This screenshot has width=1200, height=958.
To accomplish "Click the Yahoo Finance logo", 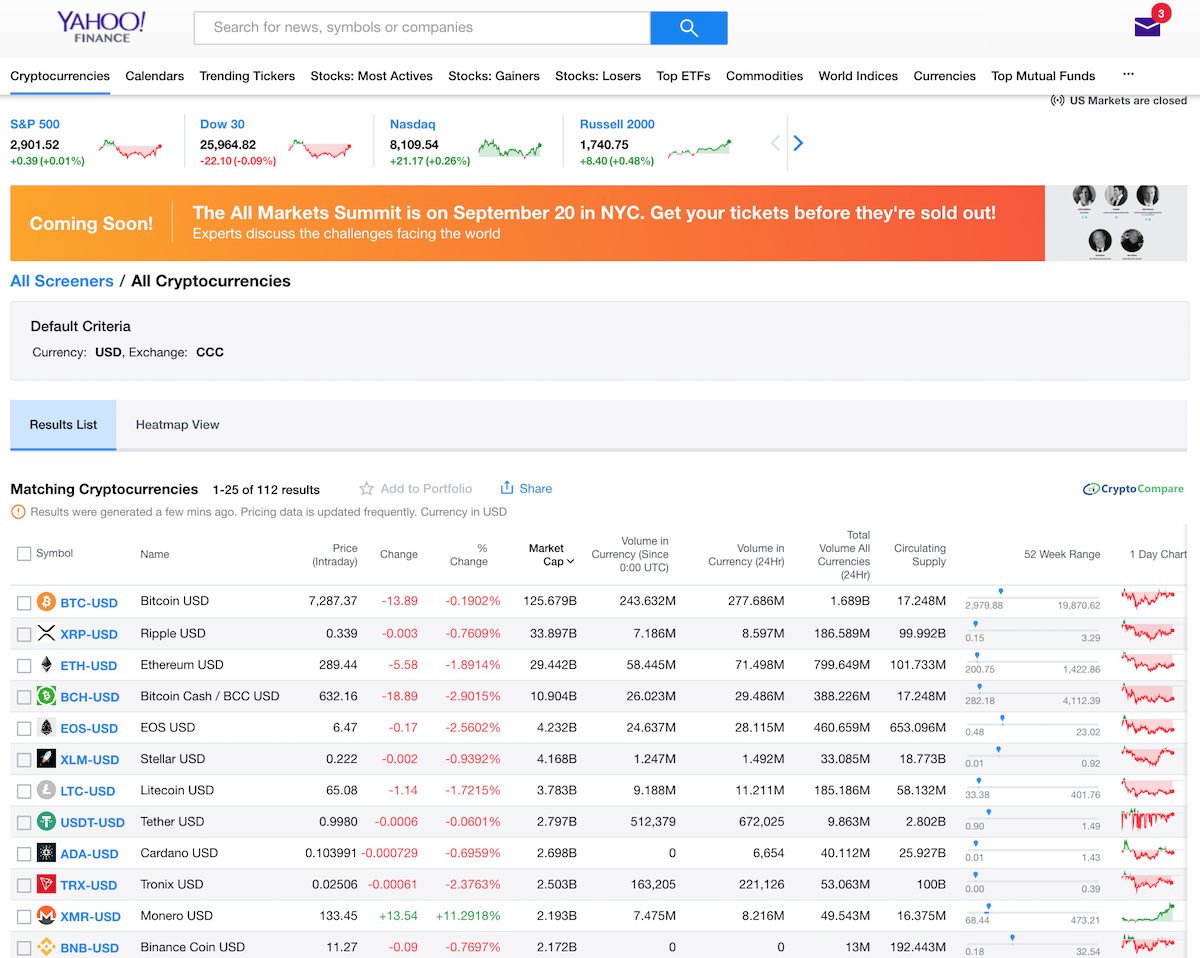I will point(101,27).
